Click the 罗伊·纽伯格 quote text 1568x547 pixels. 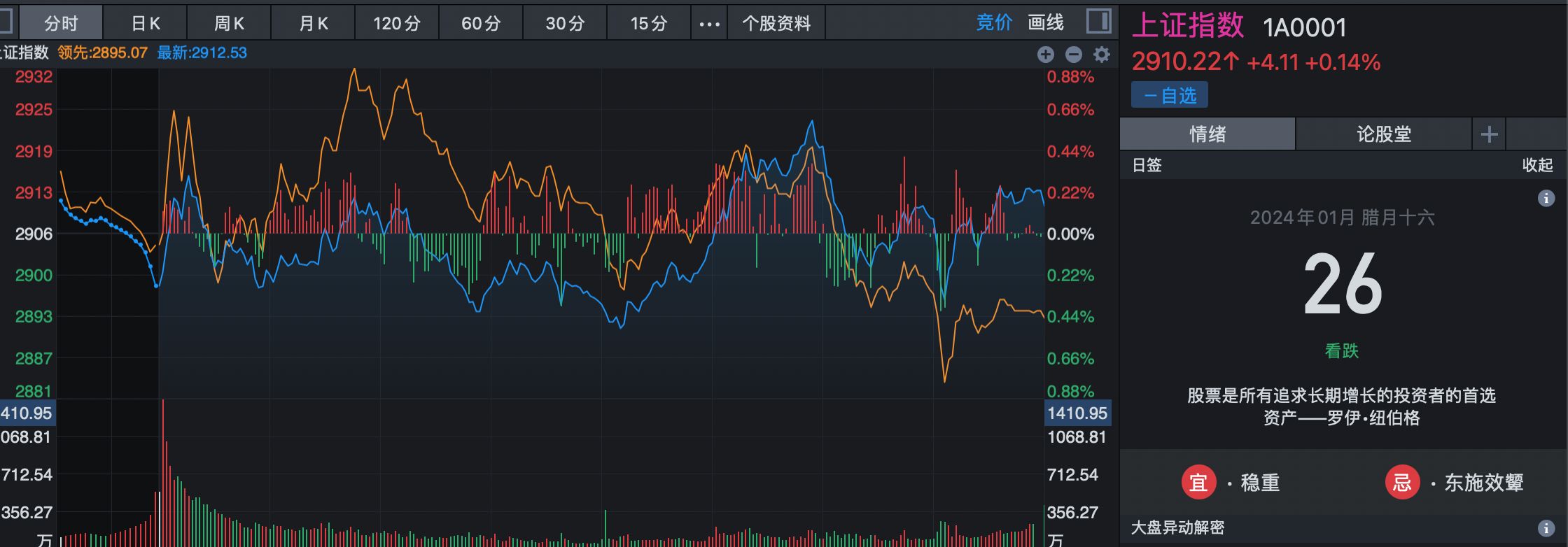1342,406
